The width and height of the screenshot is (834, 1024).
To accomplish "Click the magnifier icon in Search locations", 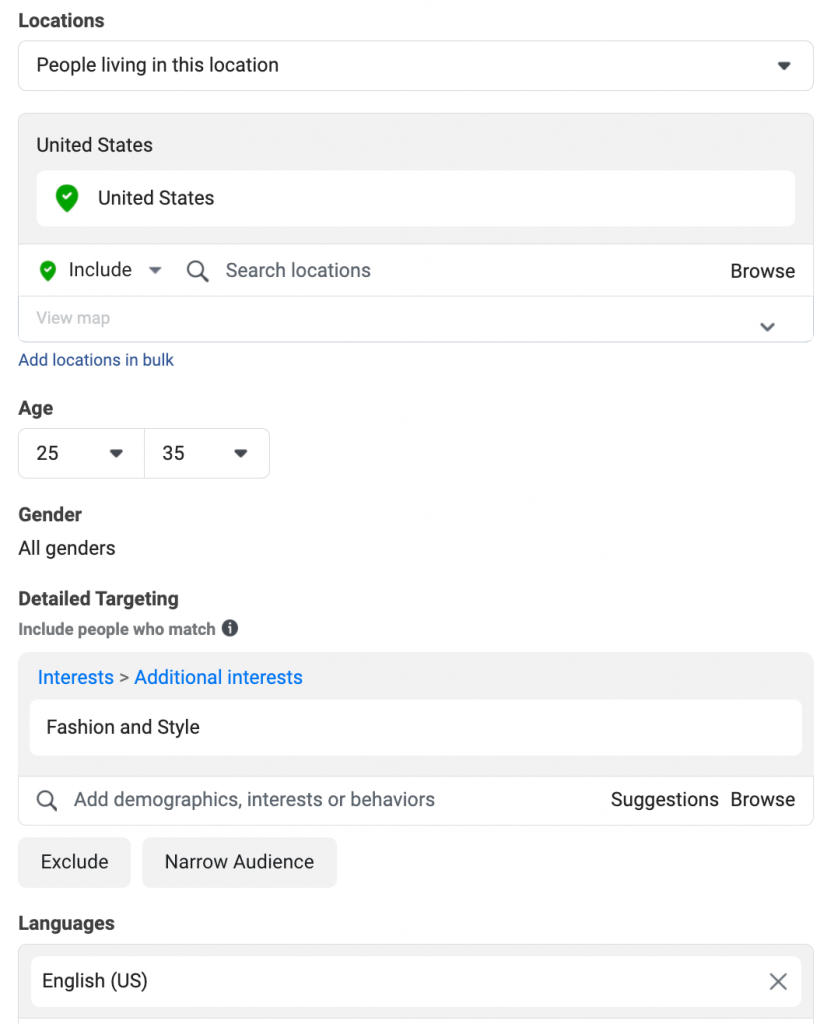I will click(x=197, y=271).
